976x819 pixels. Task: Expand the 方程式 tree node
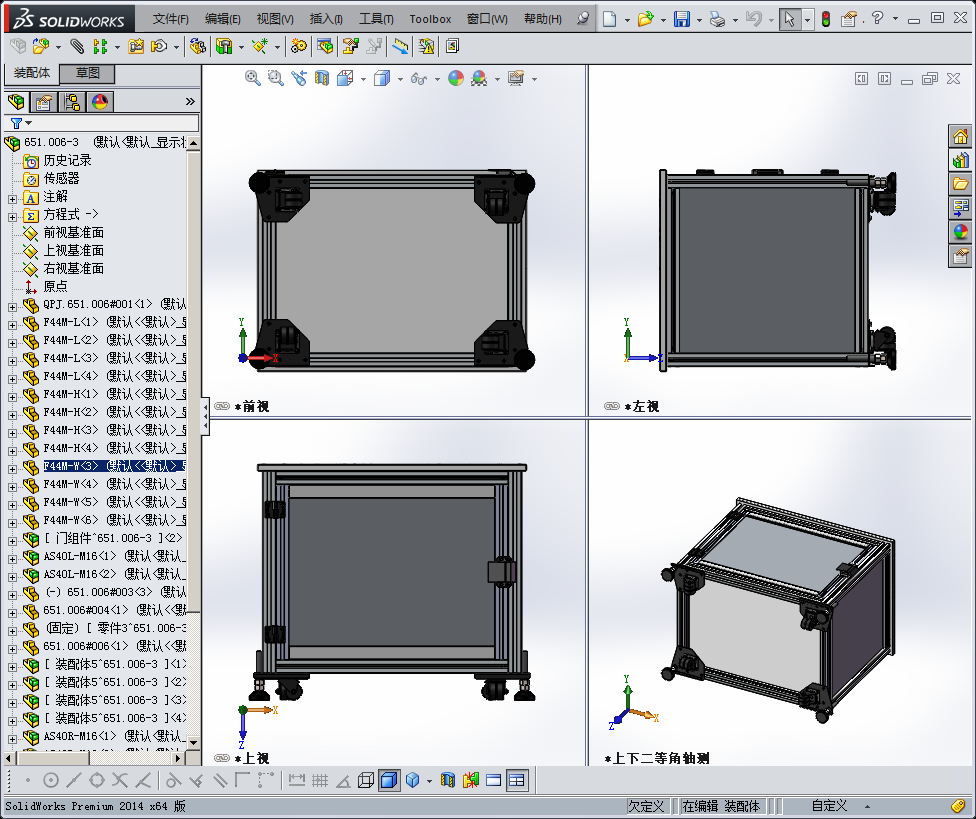coord(12,217)
